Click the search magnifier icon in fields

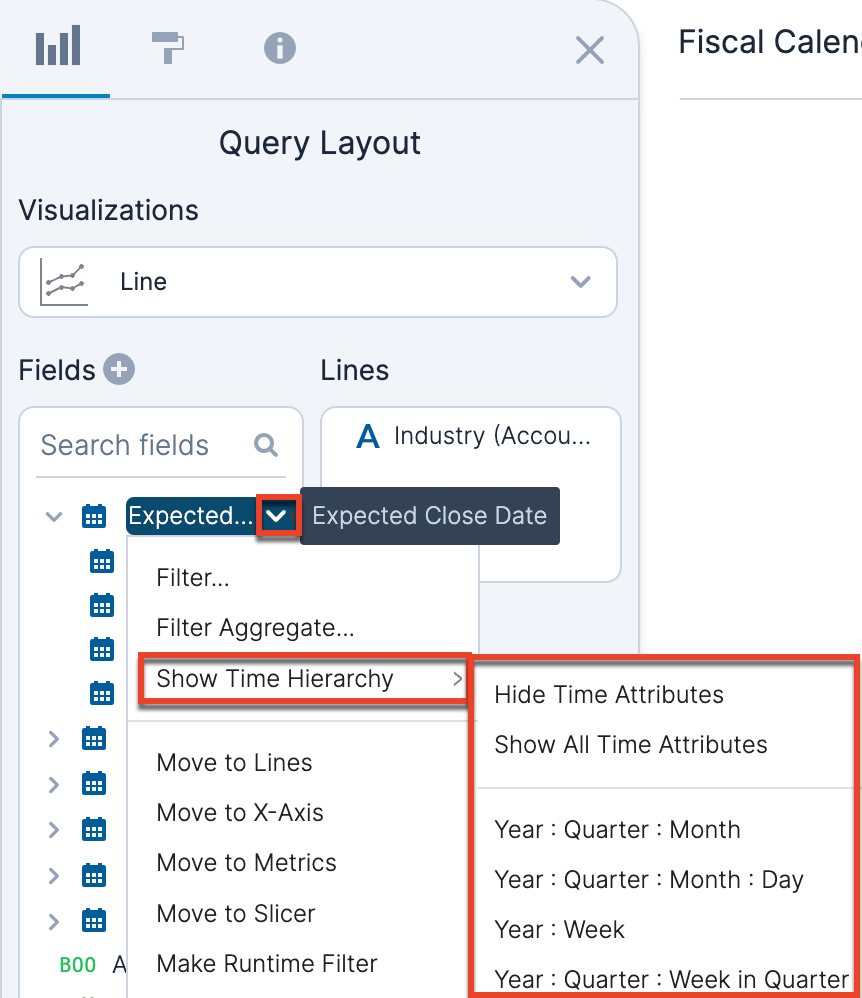point(266,445)
